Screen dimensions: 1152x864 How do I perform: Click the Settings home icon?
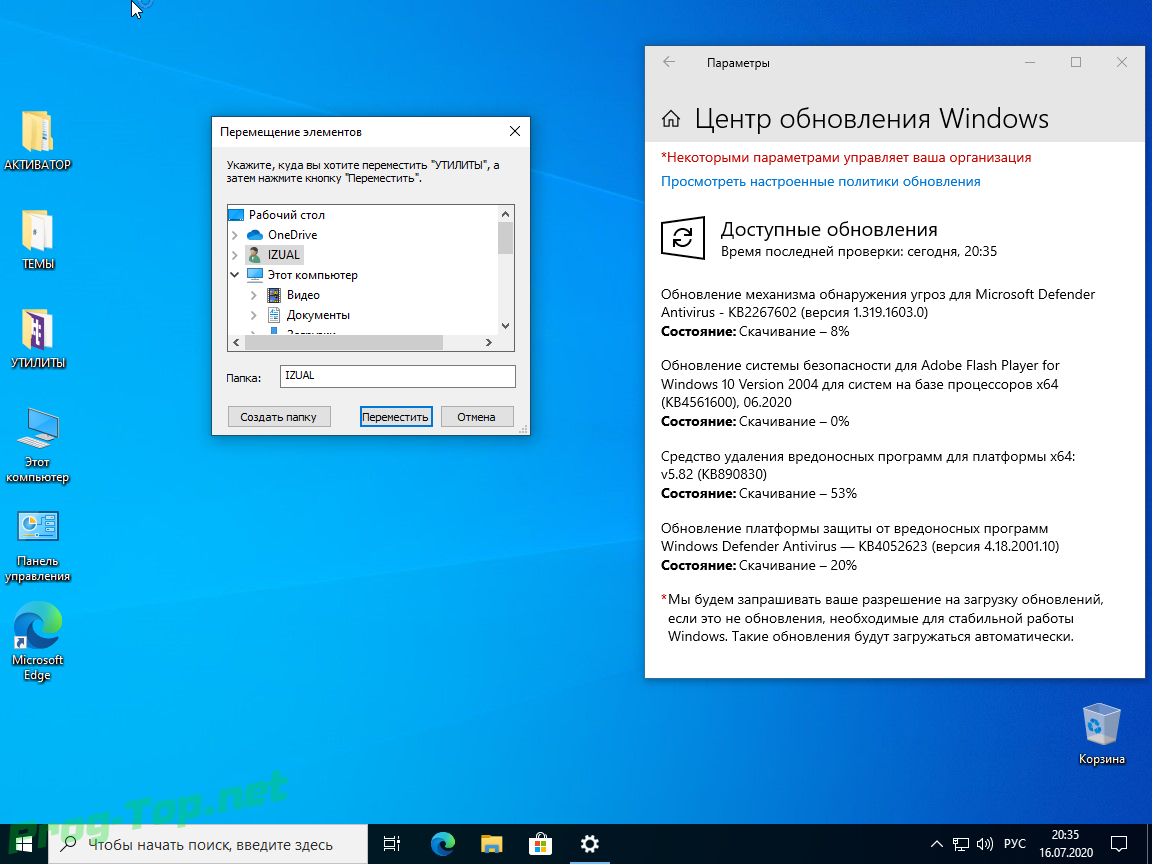(672, 120)
